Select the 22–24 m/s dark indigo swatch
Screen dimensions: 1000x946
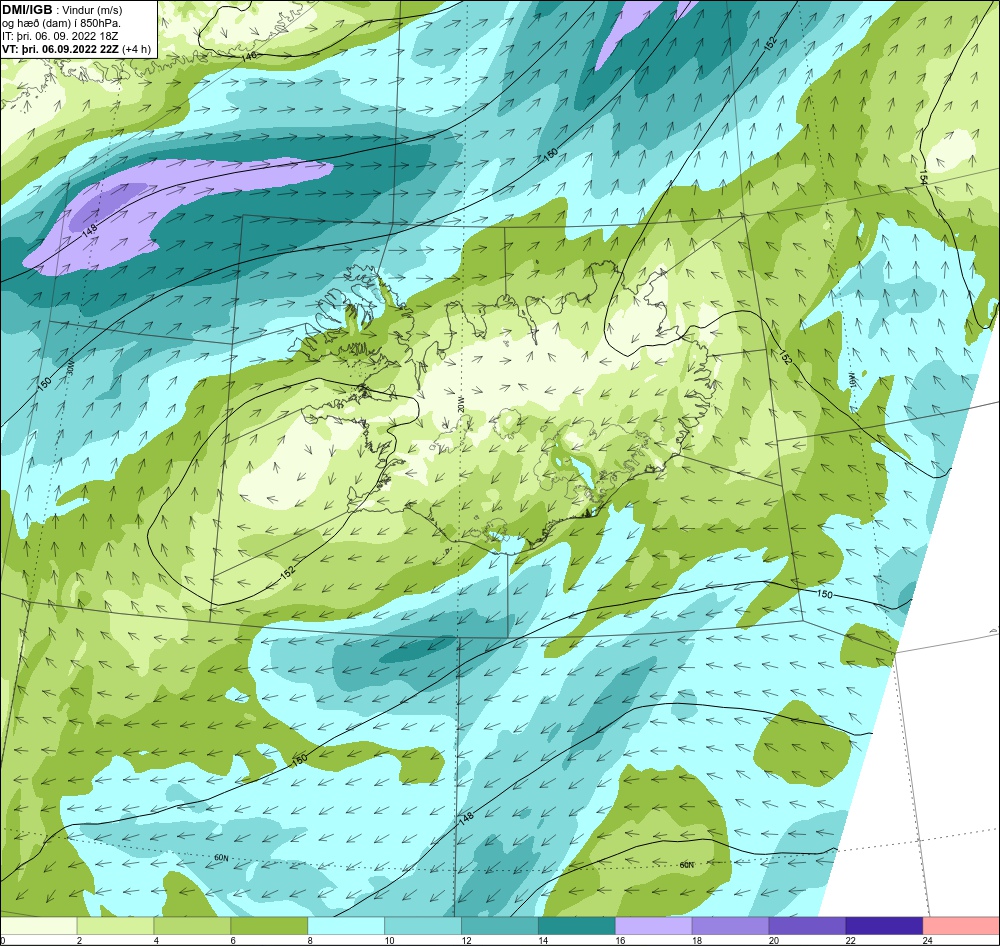pos(885,926)
